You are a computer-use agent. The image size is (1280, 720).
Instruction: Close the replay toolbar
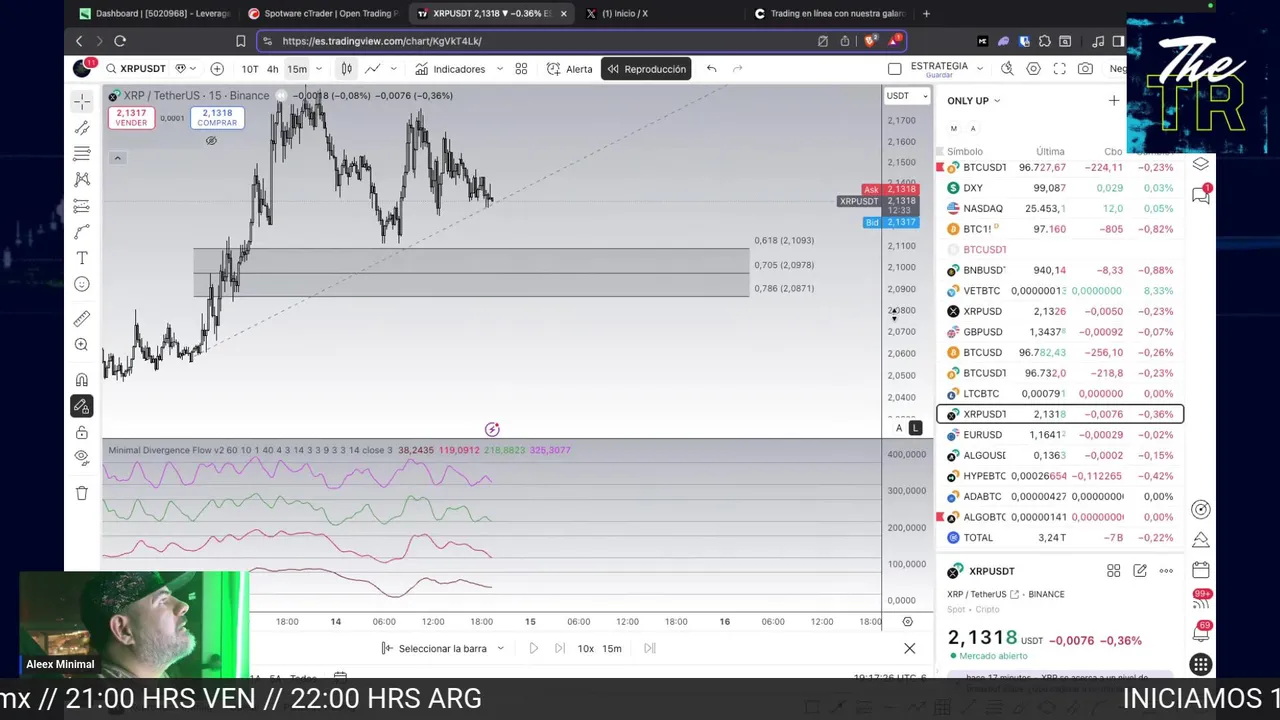click(x=909, y=649)
